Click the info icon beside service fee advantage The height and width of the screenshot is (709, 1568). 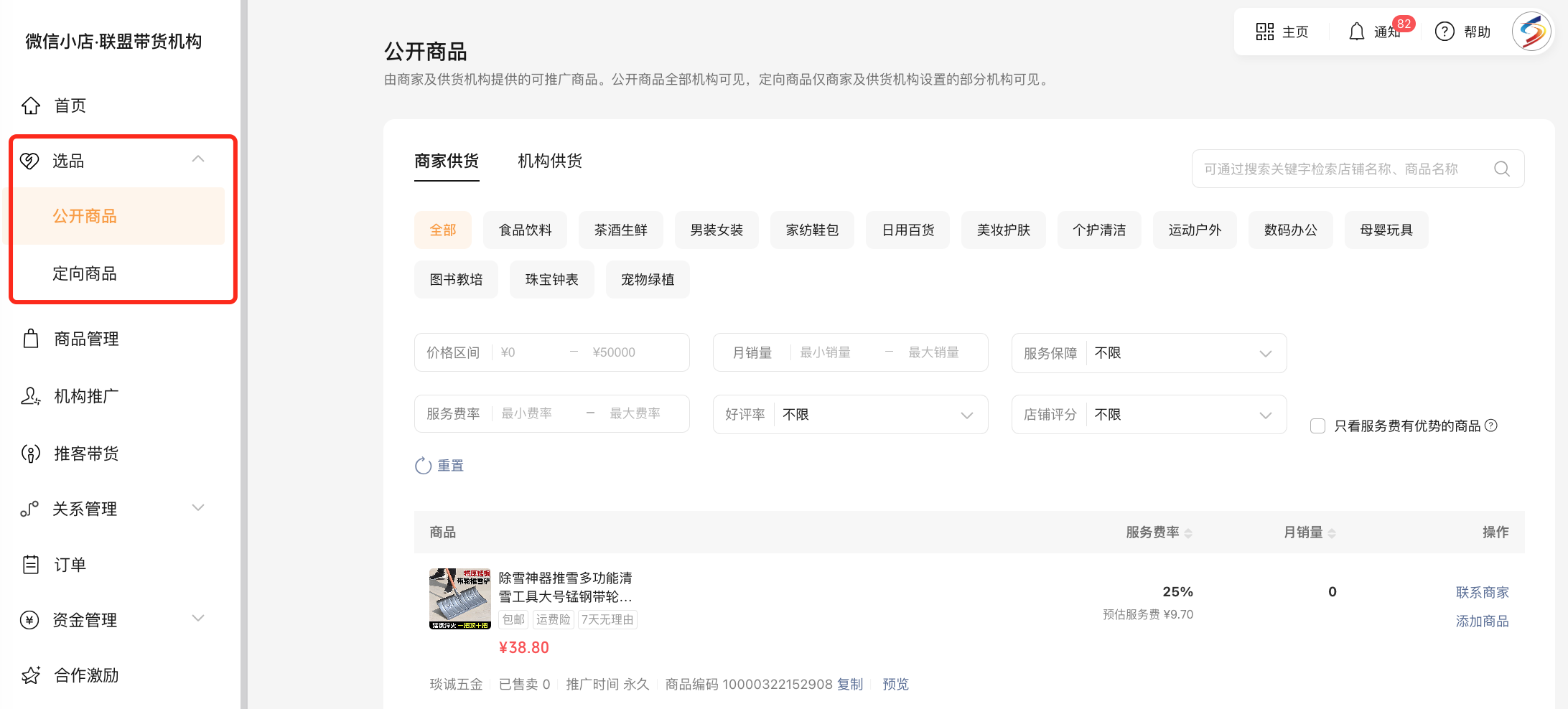click(x=1491, y=426)
